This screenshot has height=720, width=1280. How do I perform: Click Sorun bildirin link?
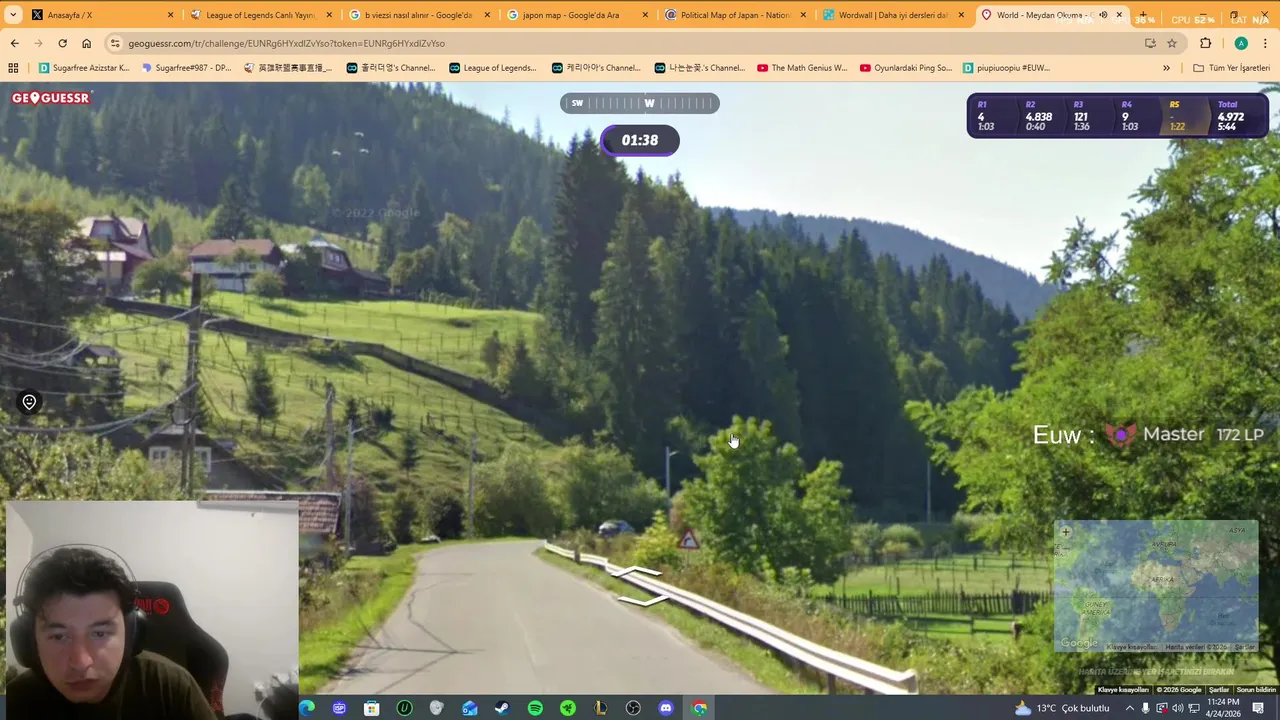coord(1256,690)
